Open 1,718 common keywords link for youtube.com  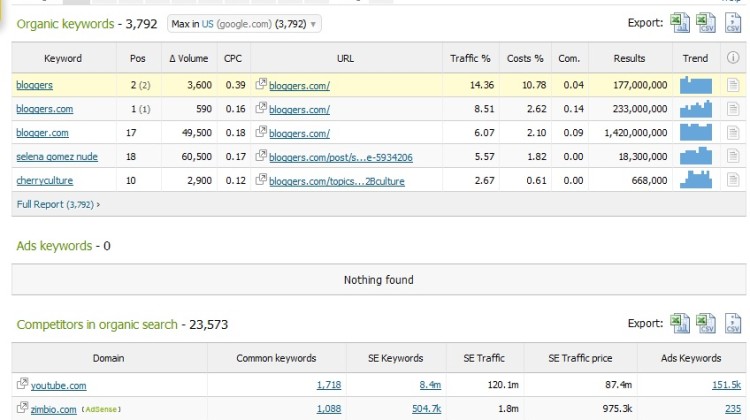point(329,385)
